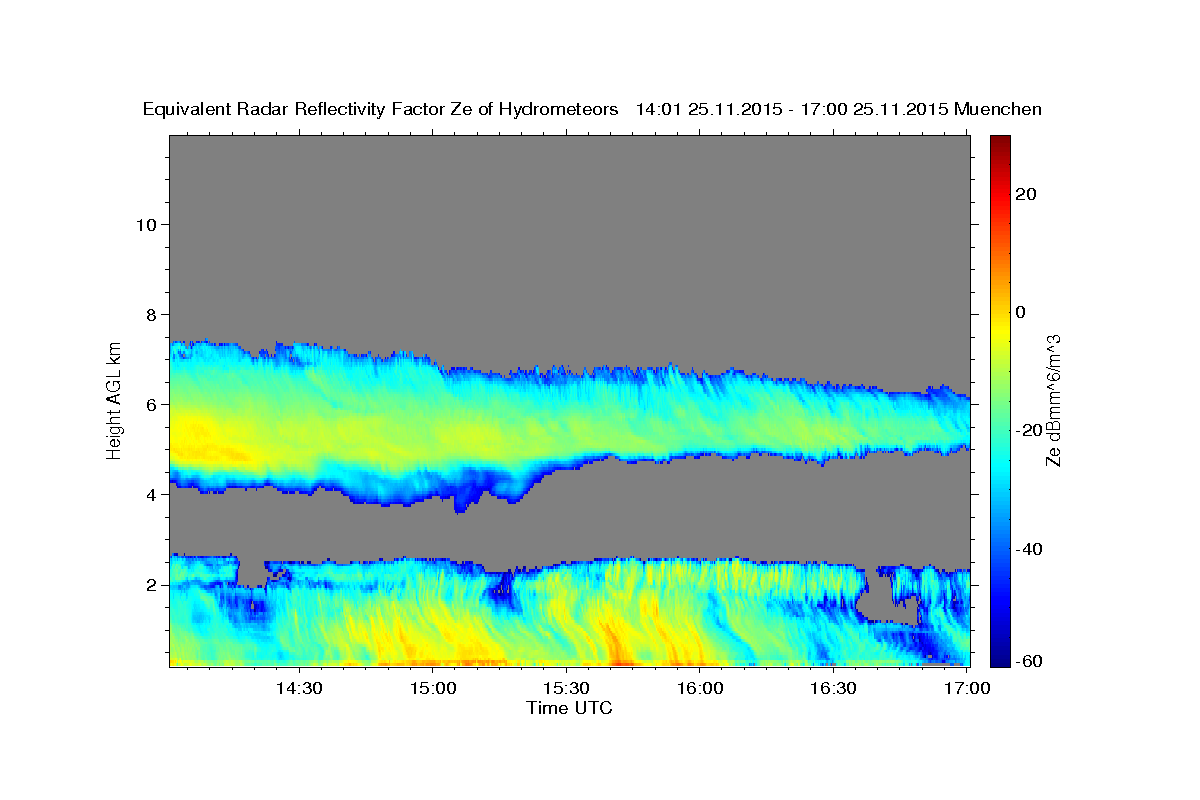Click the '17:00' time tick label
This screenshot has height=800, width=1200.
coord(967,688)
